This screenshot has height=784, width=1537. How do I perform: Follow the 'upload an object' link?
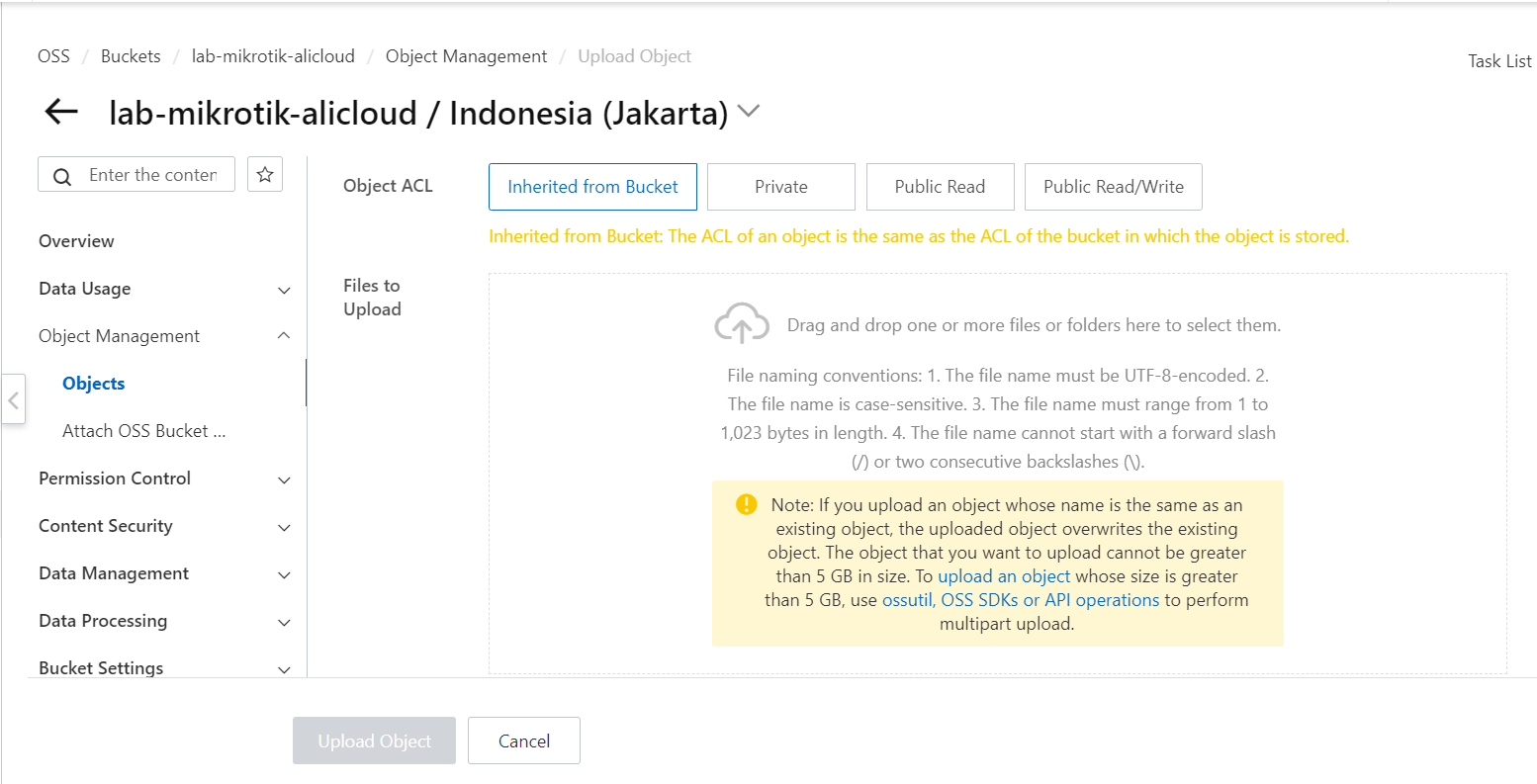tap(1004, 576)
